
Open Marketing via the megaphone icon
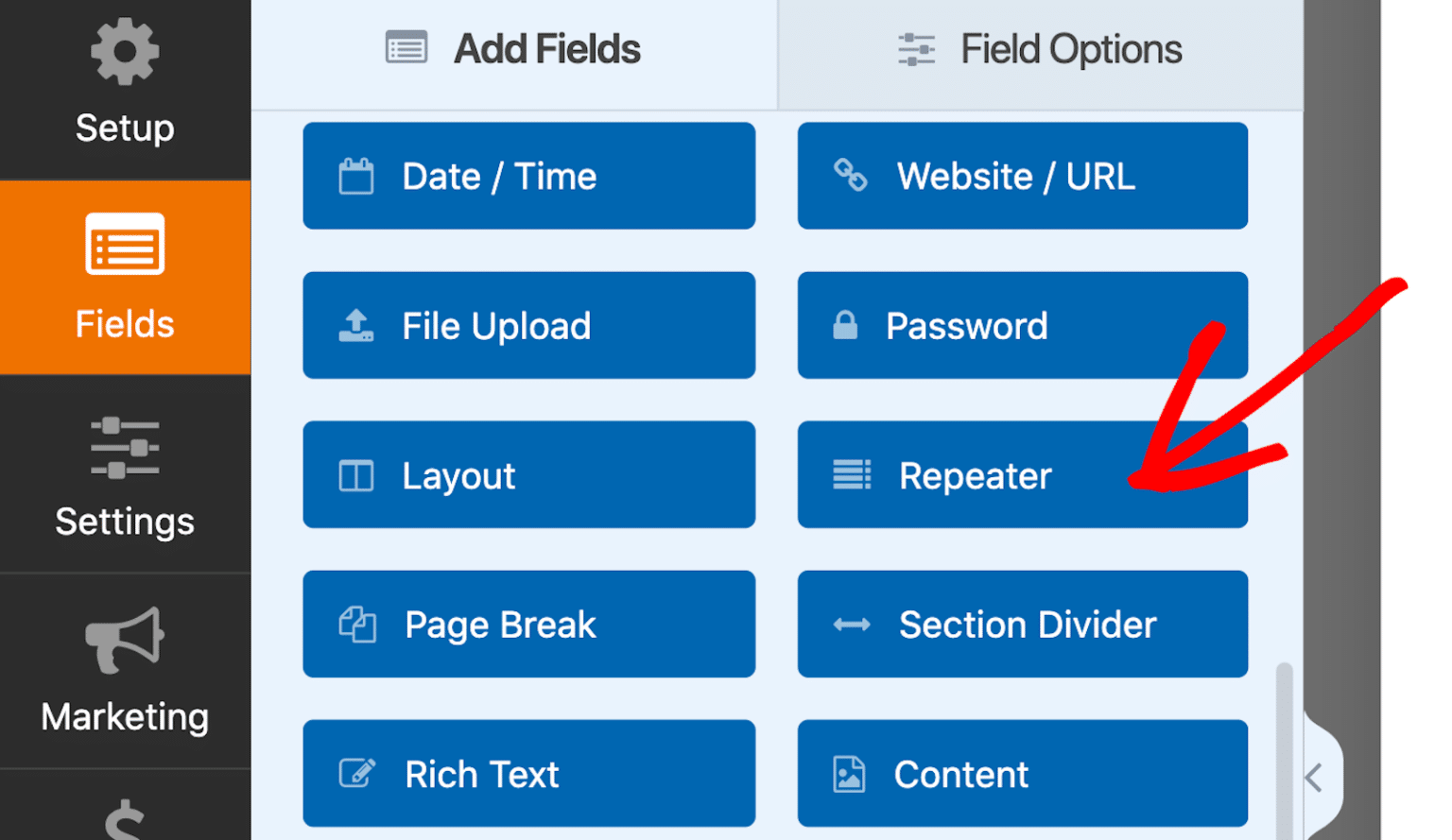point(124,641)
